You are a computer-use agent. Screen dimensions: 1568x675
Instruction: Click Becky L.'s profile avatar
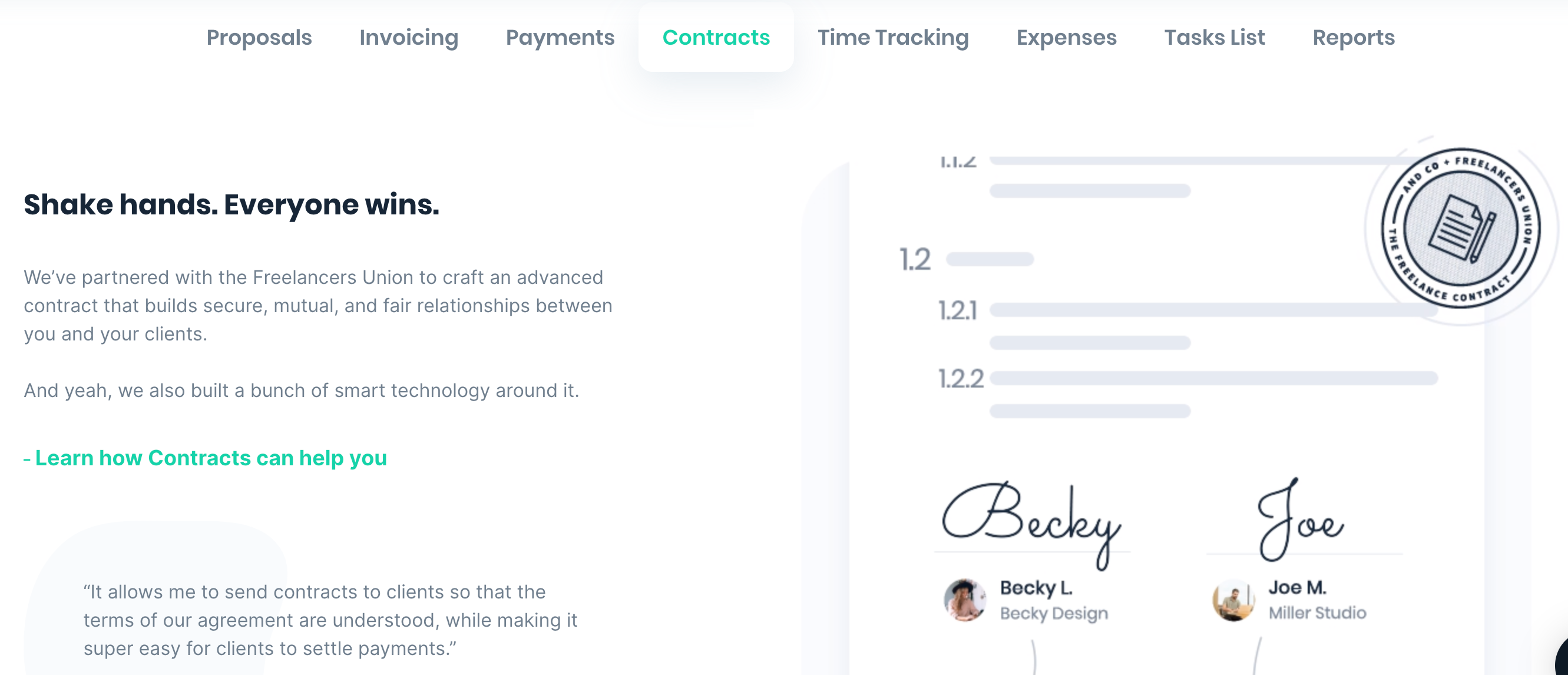(x=964, y=600)
